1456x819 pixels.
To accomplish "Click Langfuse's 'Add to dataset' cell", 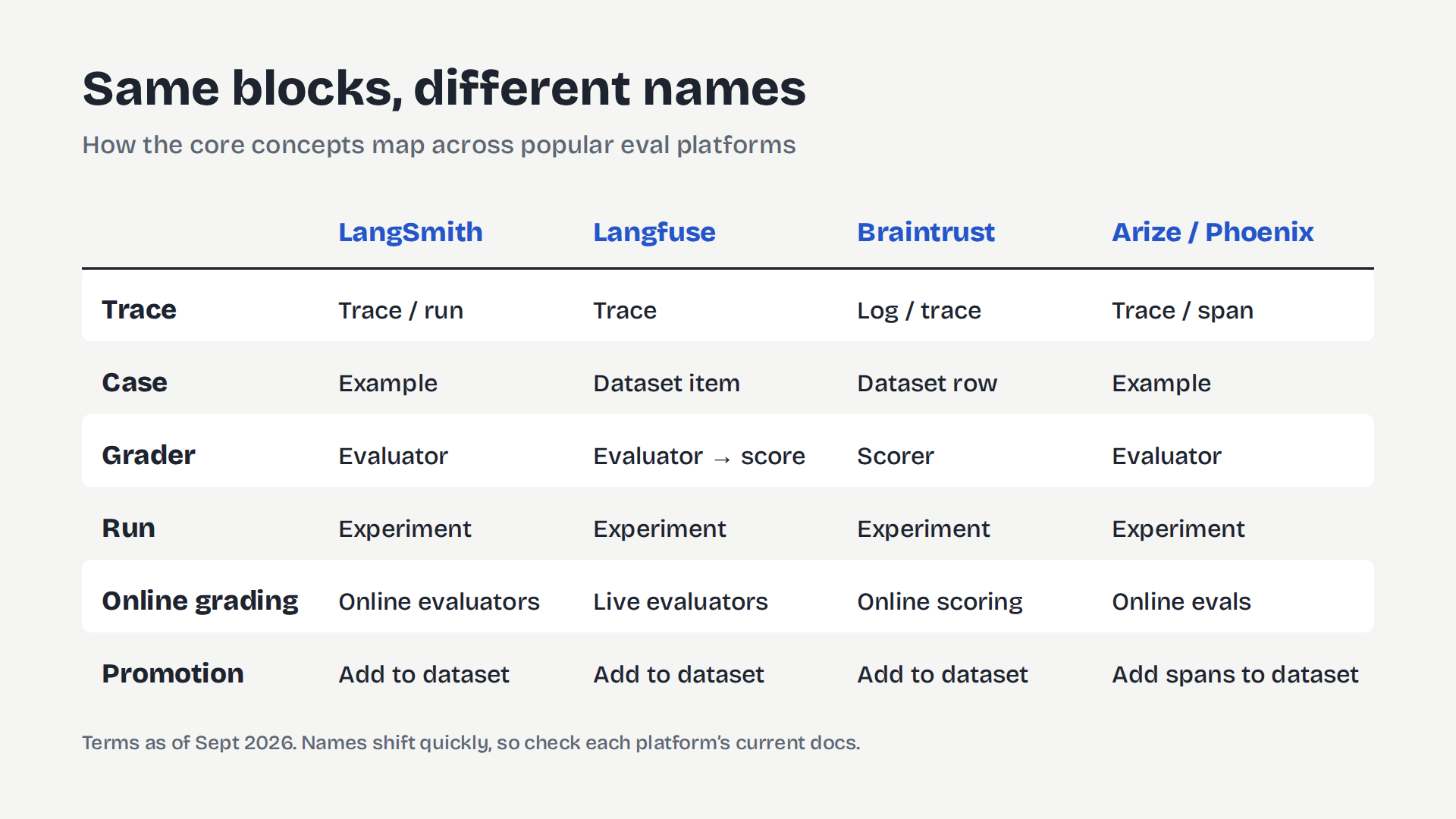I will point(679,674).
